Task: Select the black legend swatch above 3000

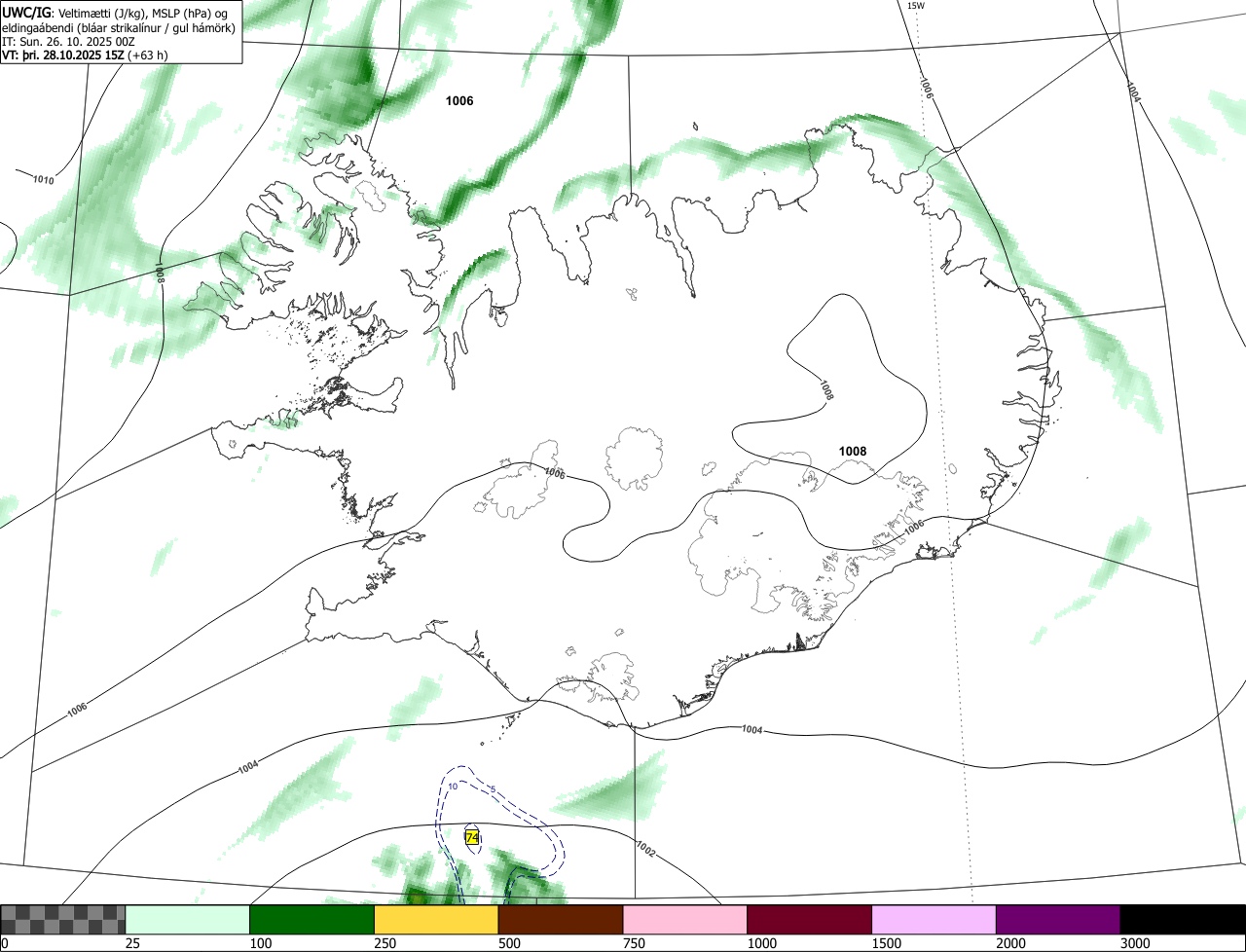Action: click(1183, 920)
